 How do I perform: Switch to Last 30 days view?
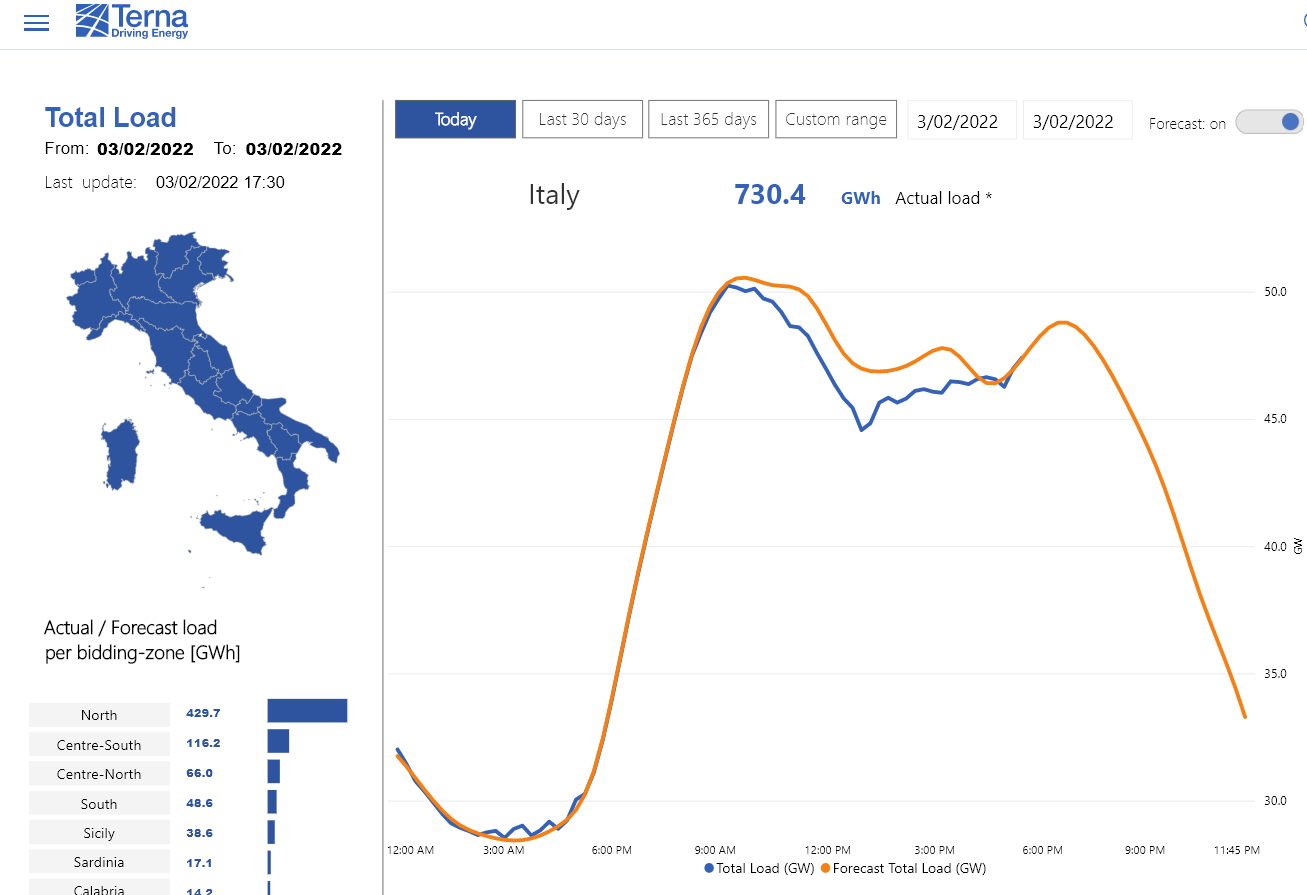[582, 119]
